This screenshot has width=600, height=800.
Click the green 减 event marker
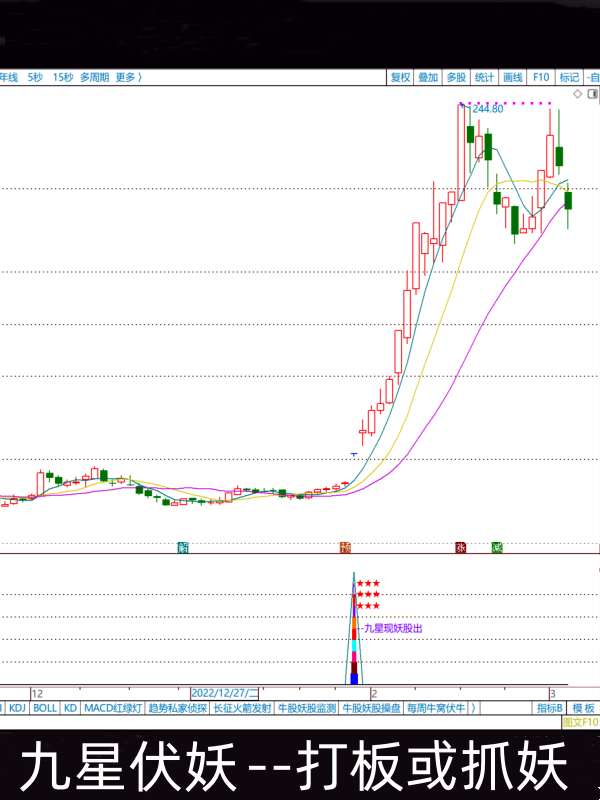497,547
